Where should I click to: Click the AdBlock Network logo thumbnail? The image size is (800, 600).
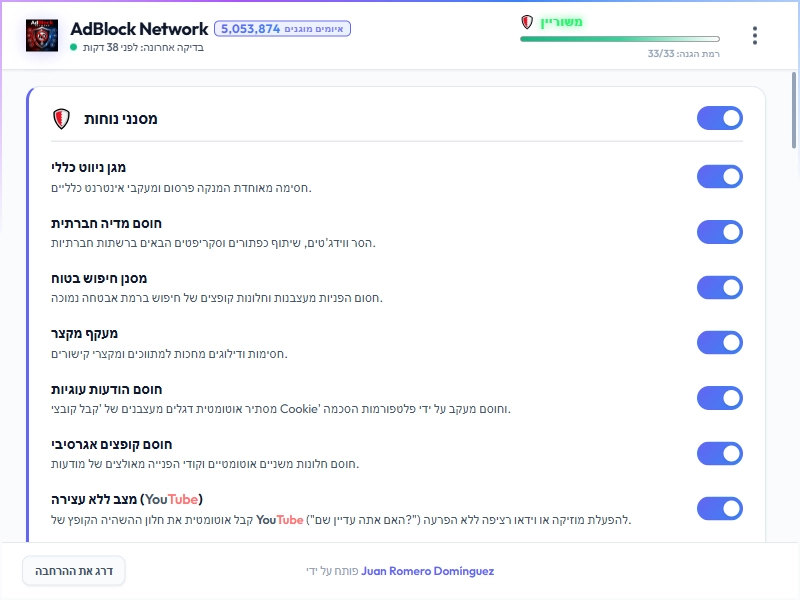click(42, 35)
